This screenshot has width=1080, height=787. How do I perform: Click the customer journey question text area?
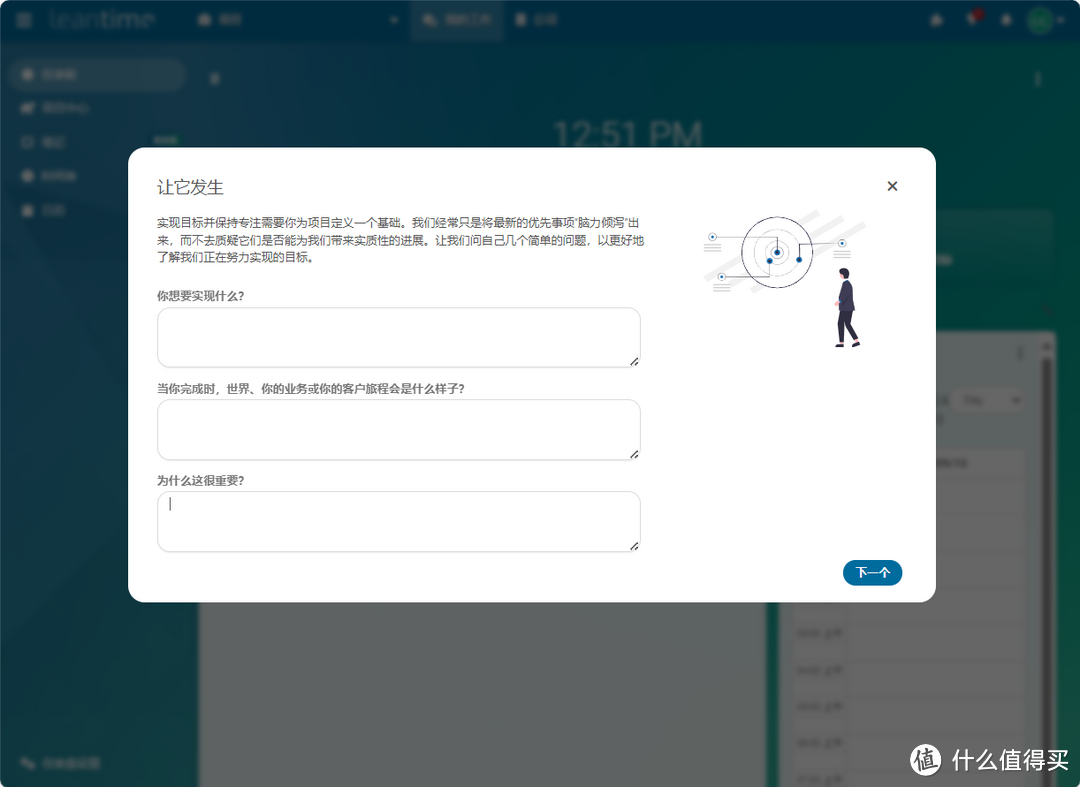pyautogui.click(x=398, y=429)
